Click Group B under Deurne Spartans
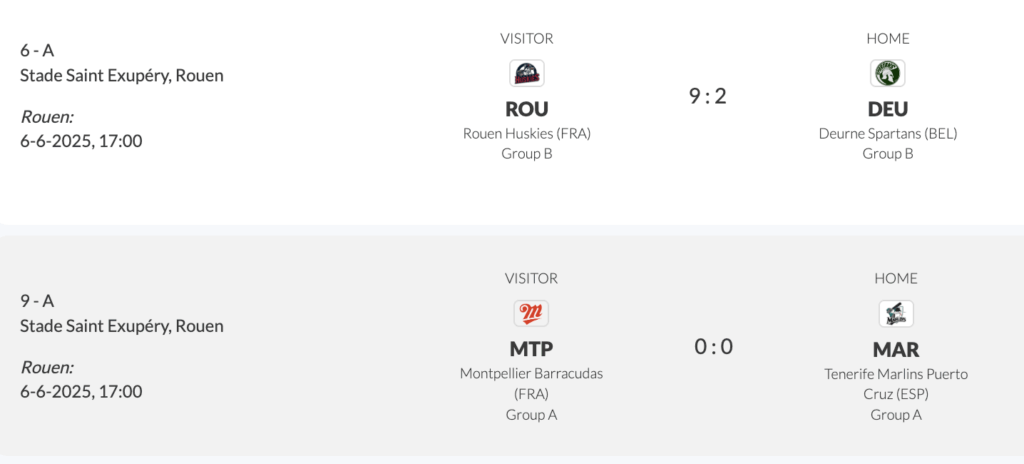This screenshot has height=464, width=1024. pos(887,154)
